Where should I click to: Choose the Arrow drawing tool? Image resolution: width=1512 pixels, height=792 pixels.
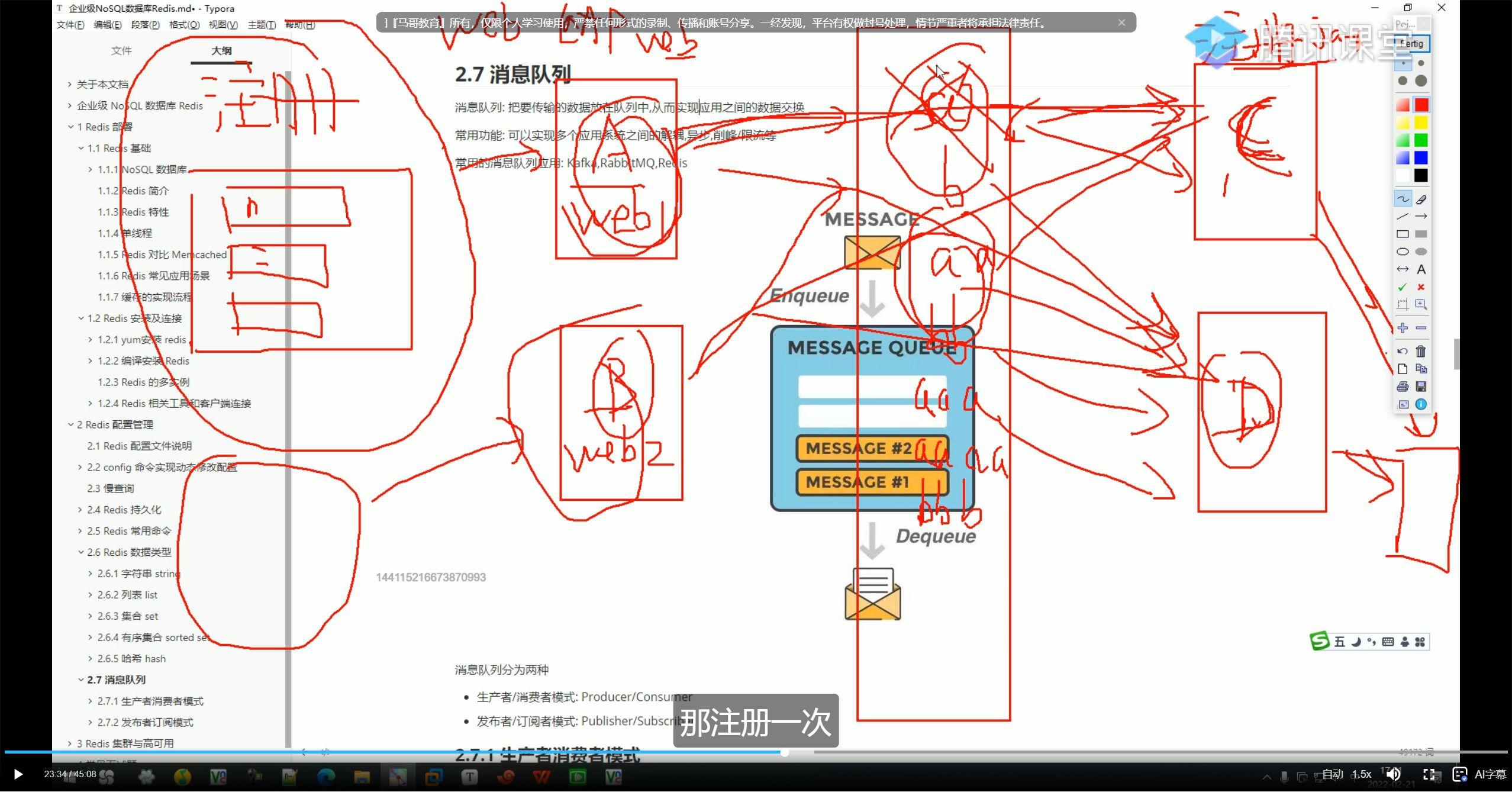[1421, 215]
